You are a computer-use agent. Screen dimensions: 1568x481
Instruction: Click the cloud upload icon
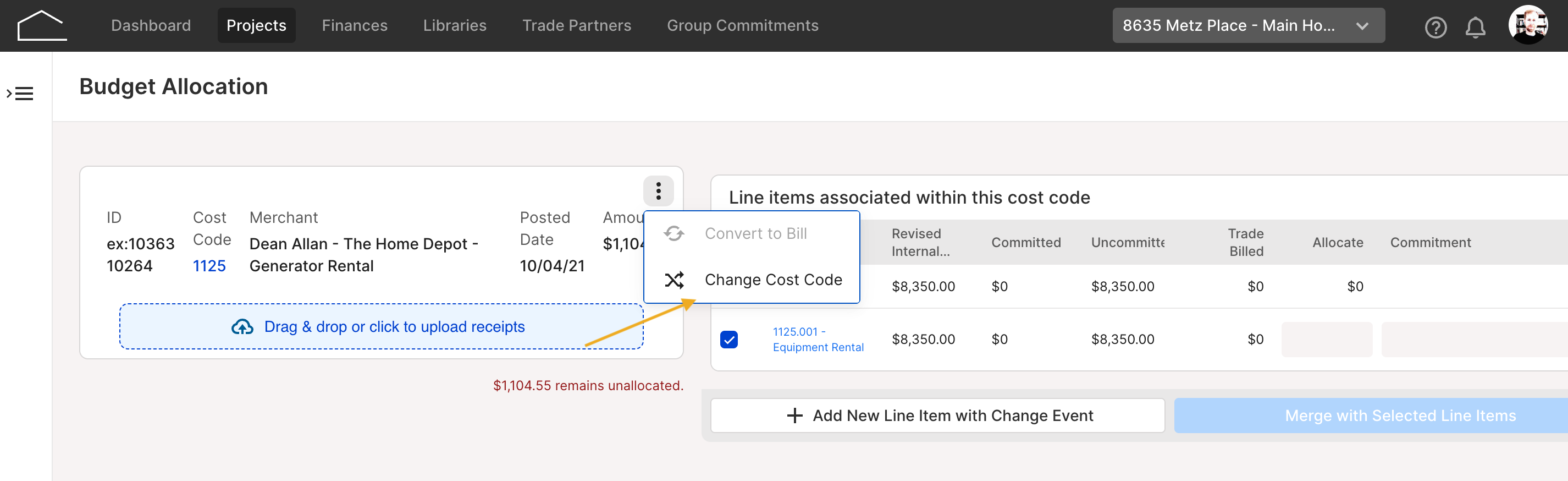tap(242, 327)
